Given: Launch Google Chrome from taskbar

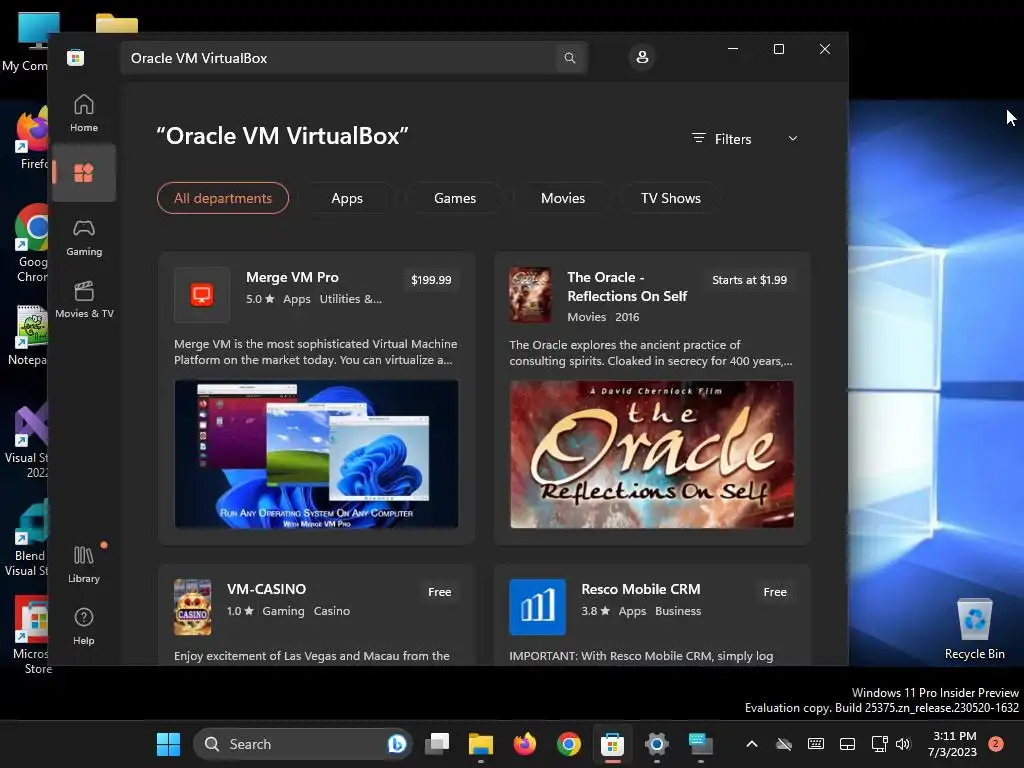Looking at the screenshot, I should 569,744.
